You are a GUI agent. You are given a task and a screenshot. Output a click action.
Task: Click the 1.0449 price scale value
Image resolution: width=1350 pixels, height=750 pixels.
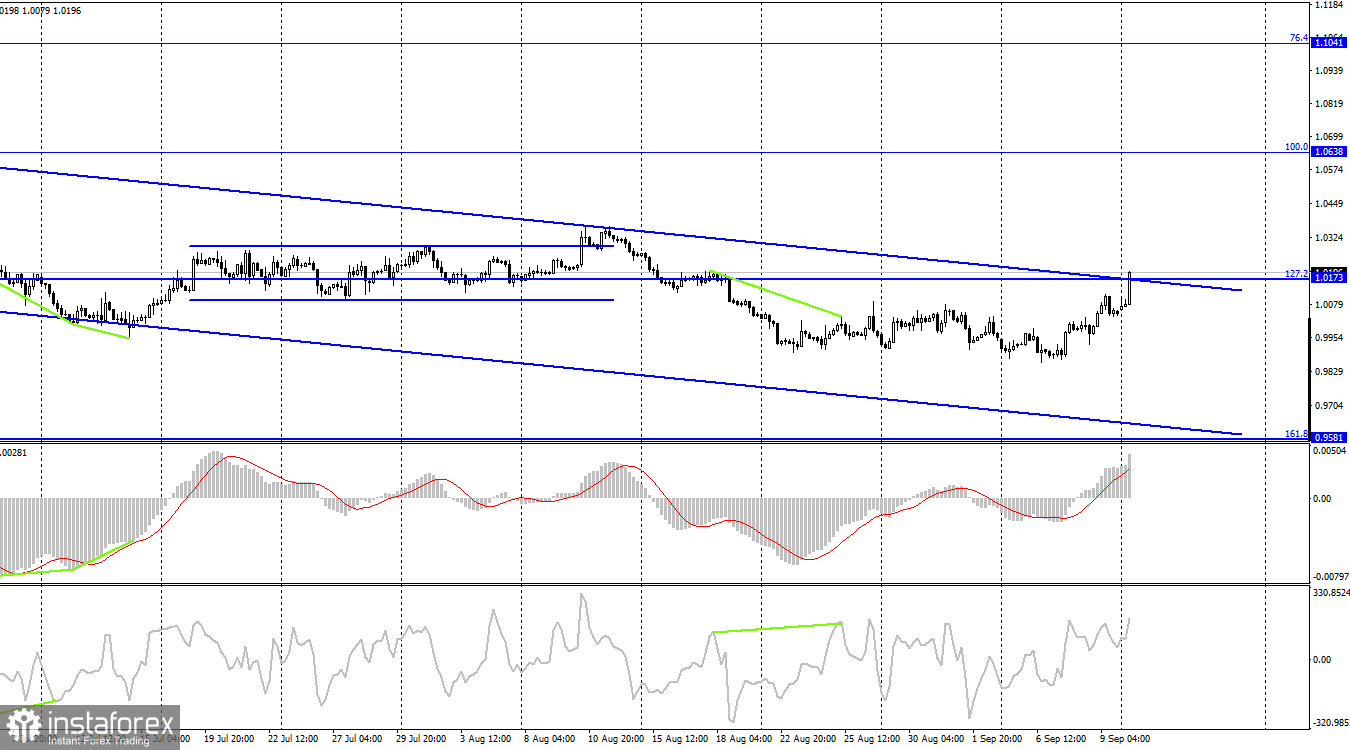(x=1330, y=205)
